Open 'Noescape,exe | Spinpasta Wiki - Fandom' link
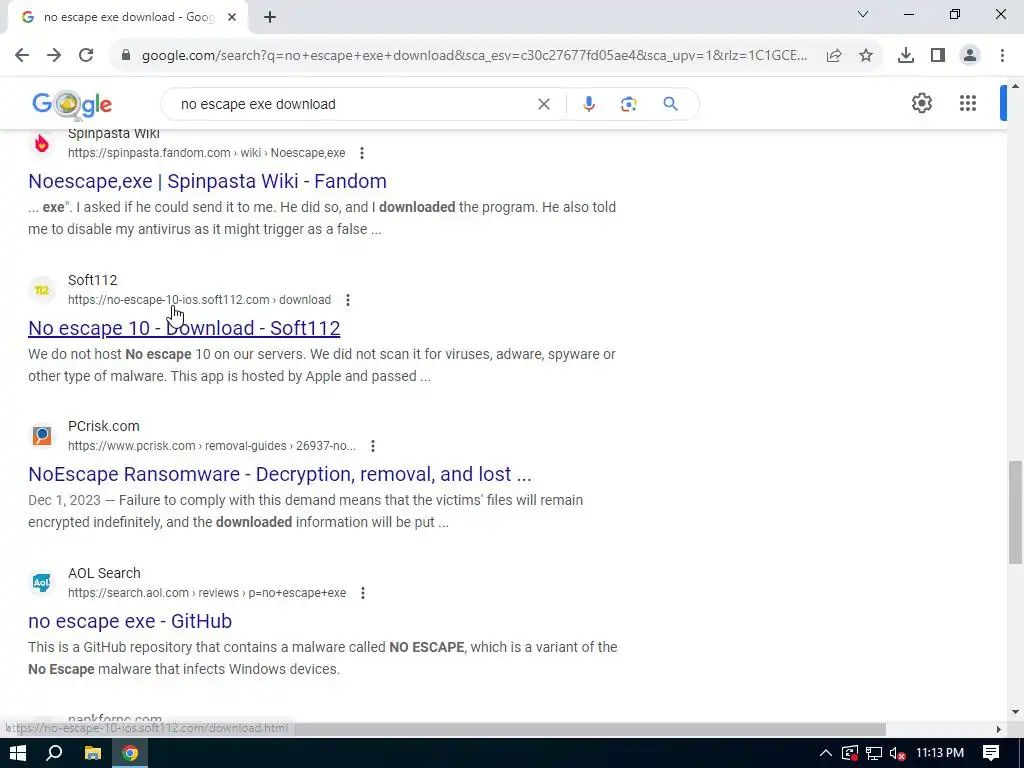The image size is (1024, 768). tap(208, 181)
